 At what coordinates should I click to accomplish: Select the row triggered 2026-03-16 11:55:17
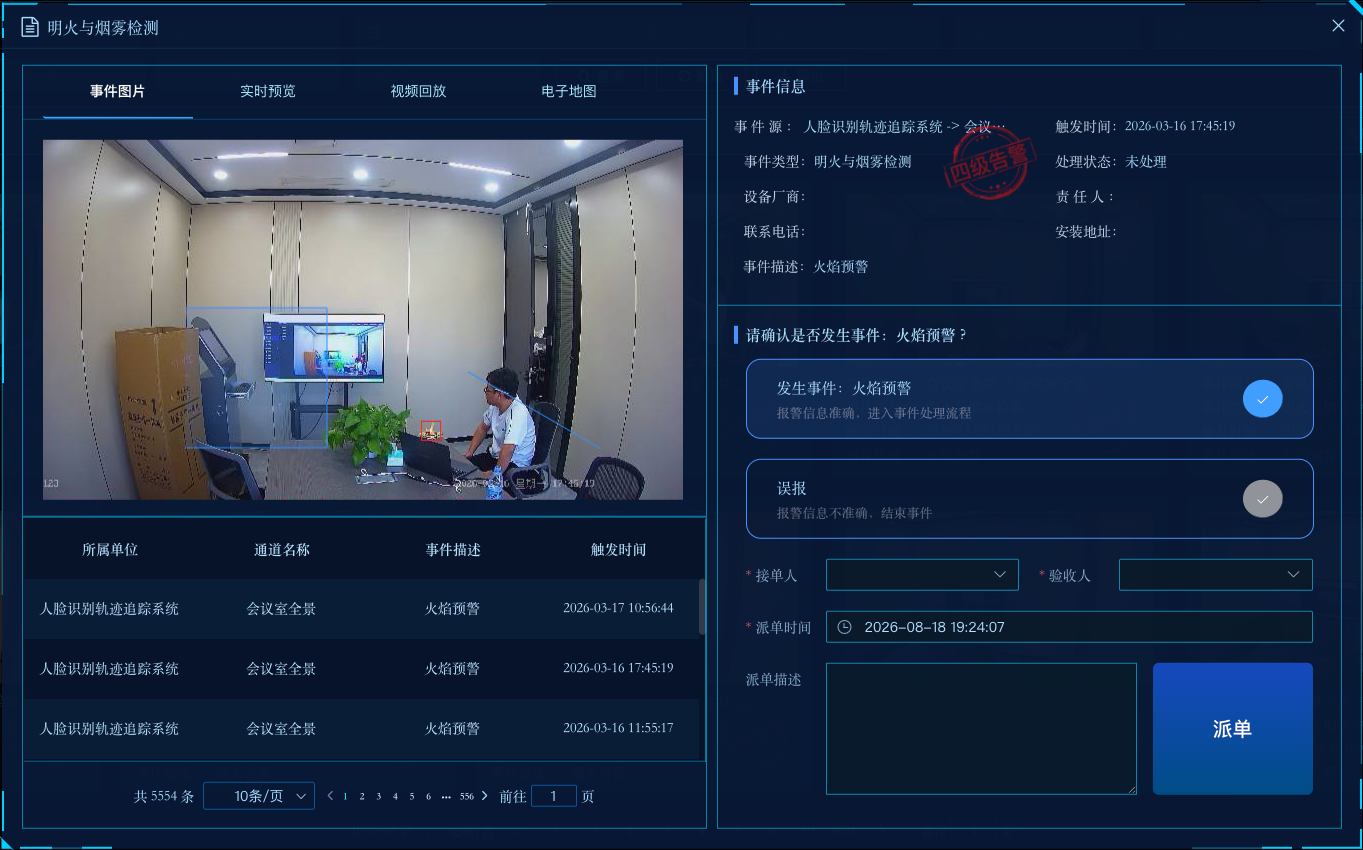[361, 729]
